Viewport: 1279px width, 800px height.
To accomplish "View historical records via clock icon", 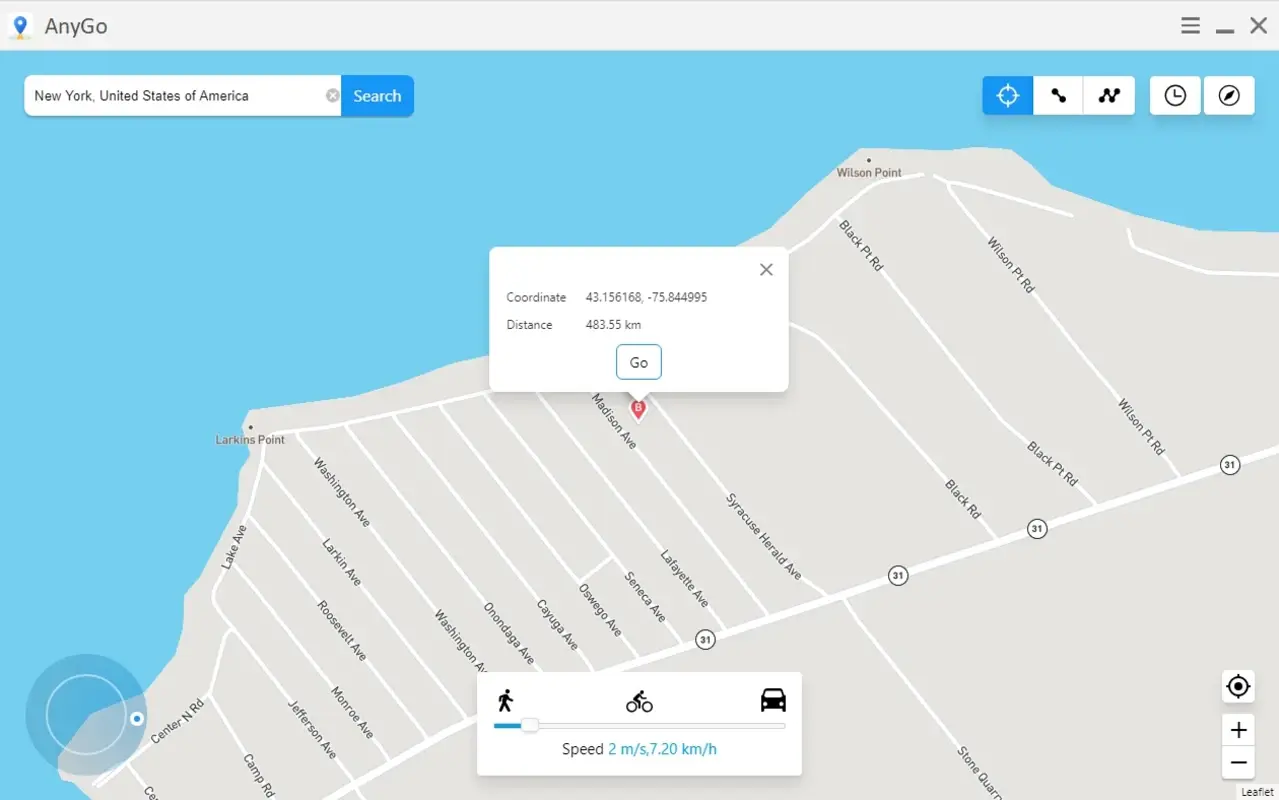I will [x=1174, y=95].
